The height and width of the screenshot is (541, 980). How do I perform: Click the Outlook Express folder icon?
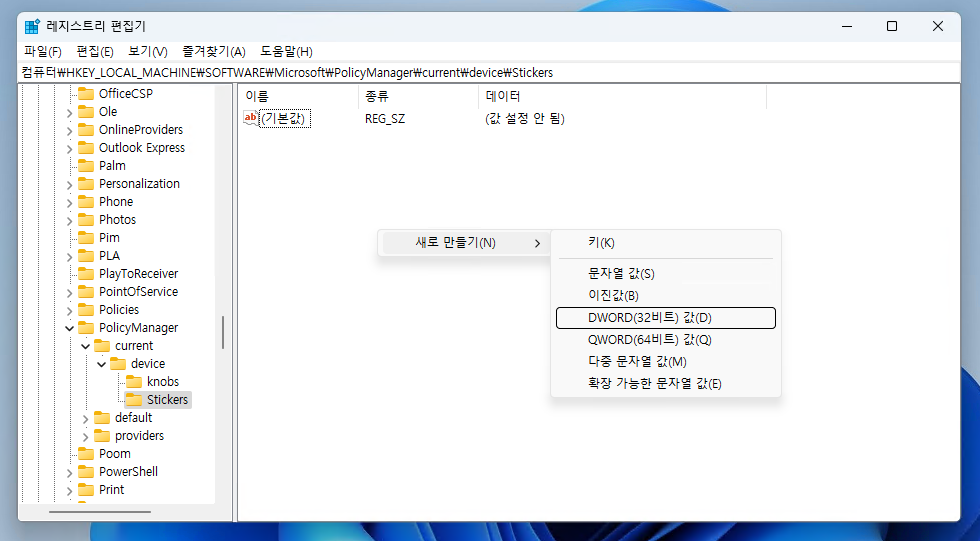86,148
